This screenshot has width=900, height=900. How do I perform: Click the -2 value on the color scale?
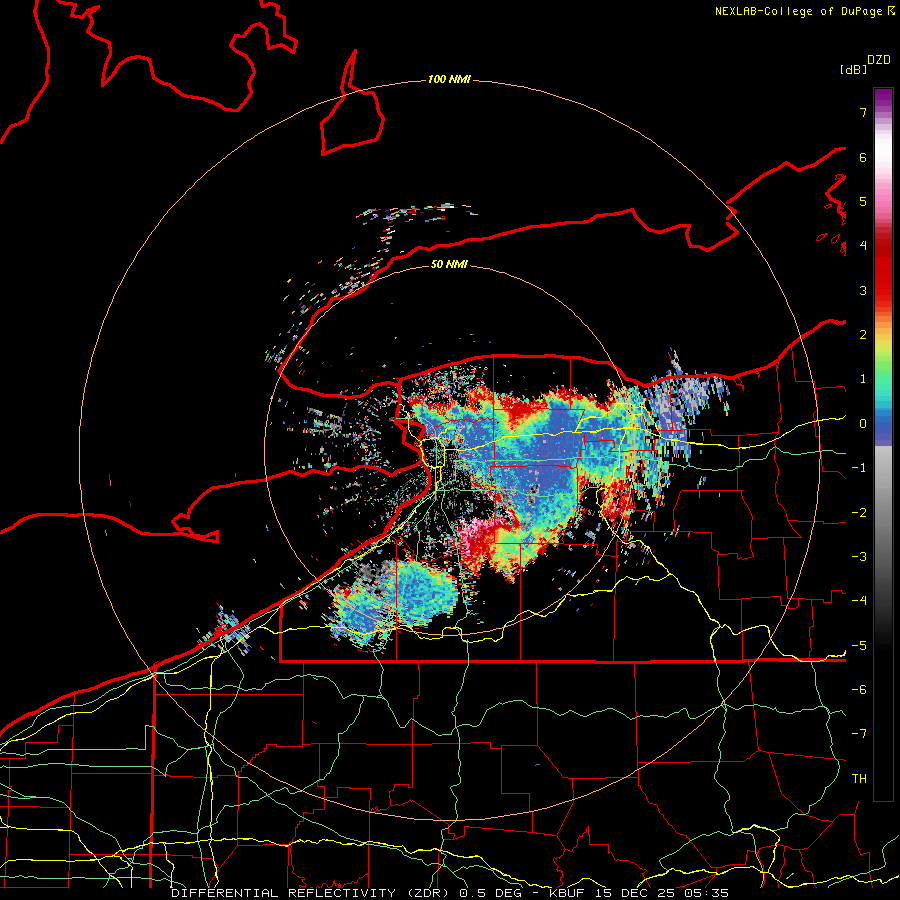click(859, 512)
